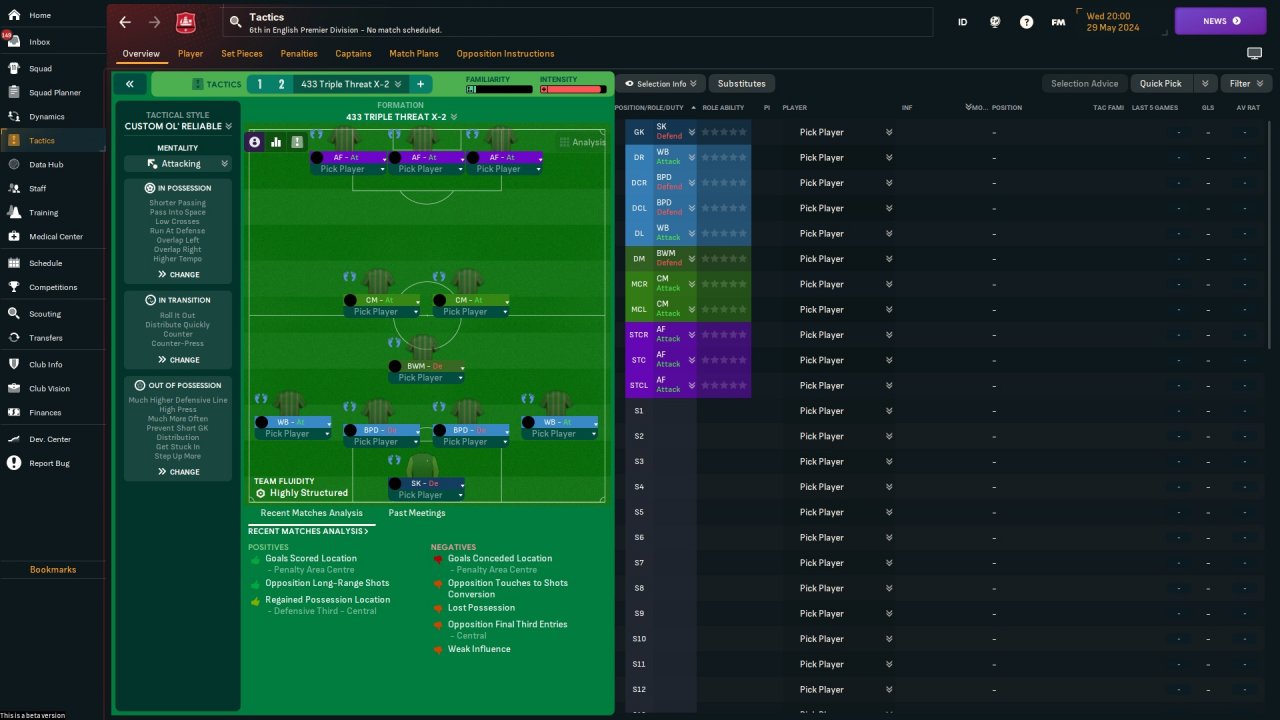
Task: Open the Selection Info dropdown
Action: 661,84
